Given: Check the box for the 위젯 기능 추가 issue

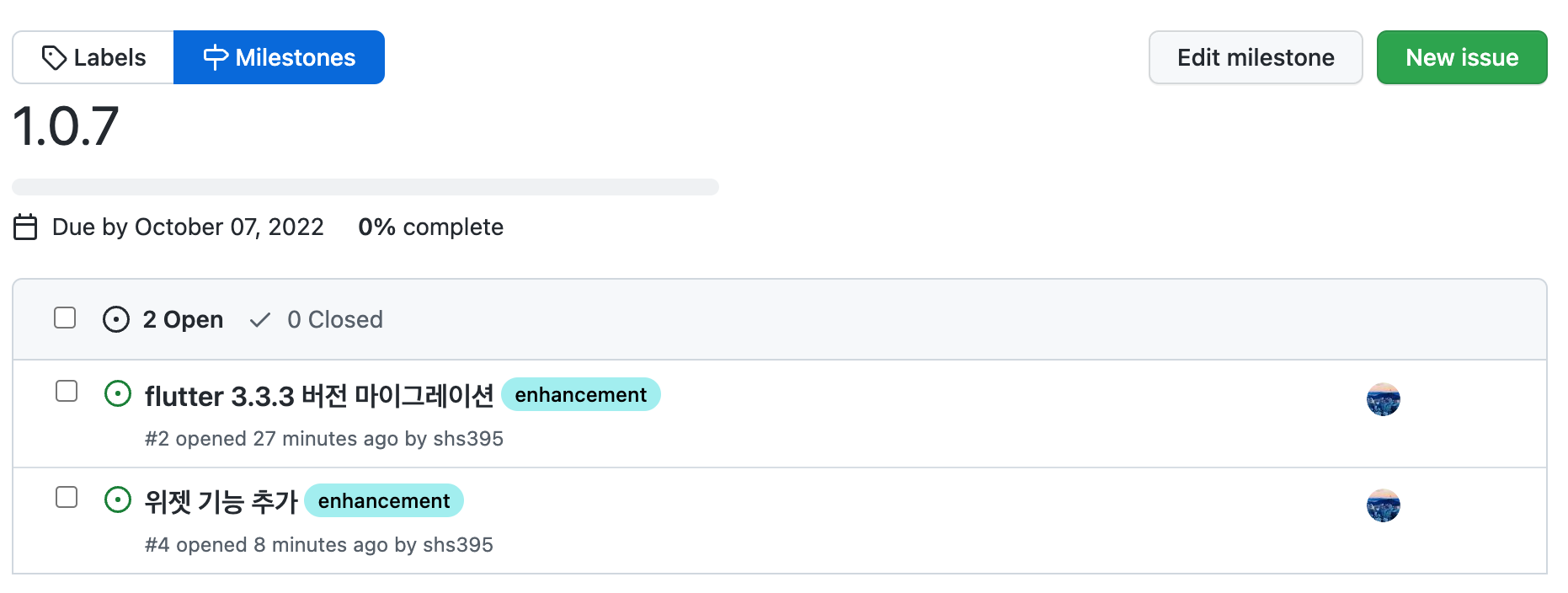Looking at the screenshot, I should (67, 497).
